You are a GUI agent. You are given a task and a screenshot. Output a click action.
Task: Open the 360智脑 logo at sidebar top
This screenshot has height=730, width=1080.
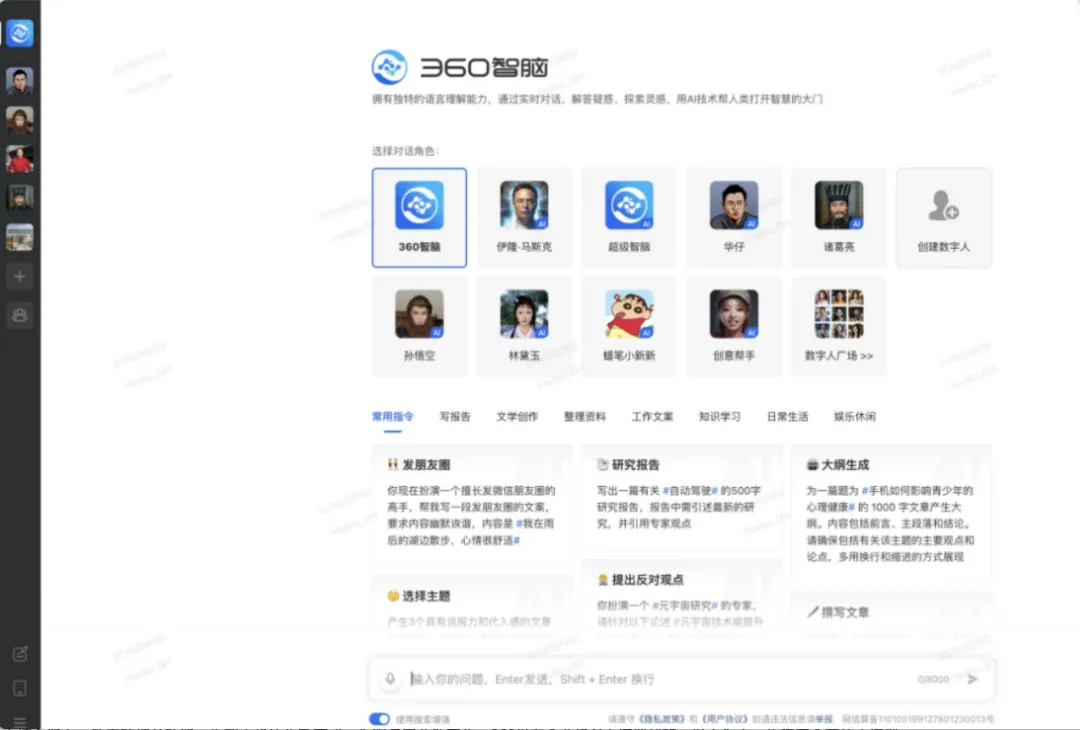(19, 33)
